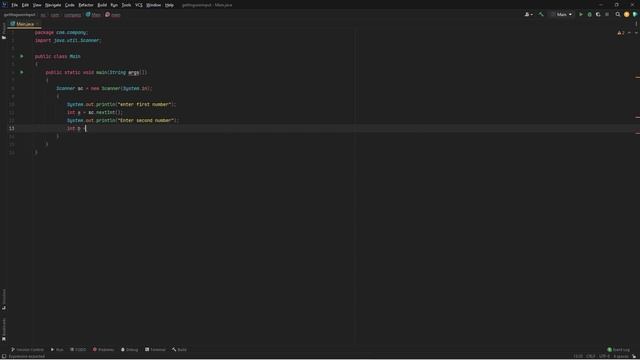The height and width of the screenshot is (360, 640).
Task: Click the run gutter icon beside main method
Action: [22, 72]
